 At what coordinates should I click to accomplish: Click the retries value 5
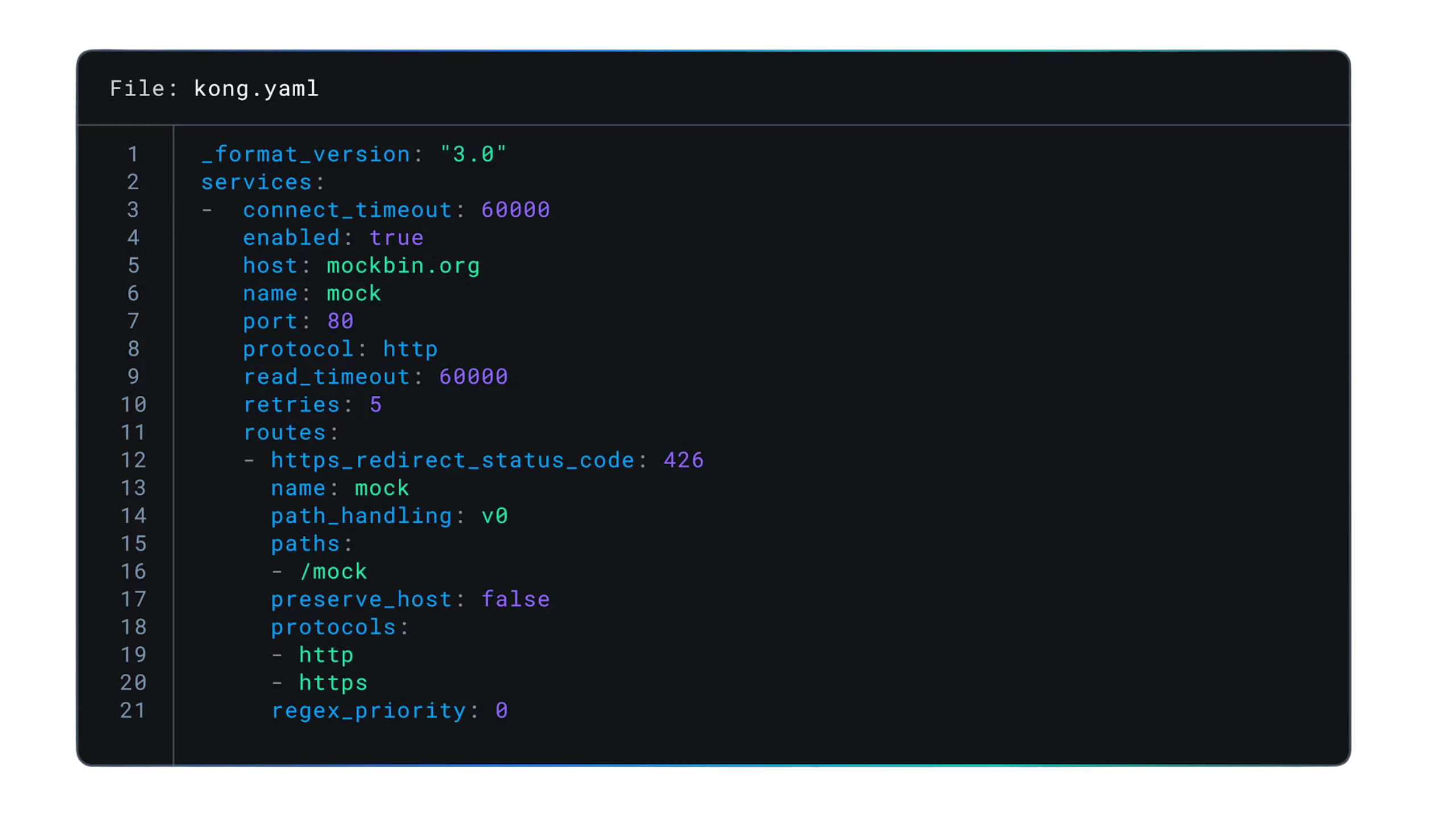tap(375, 404)
